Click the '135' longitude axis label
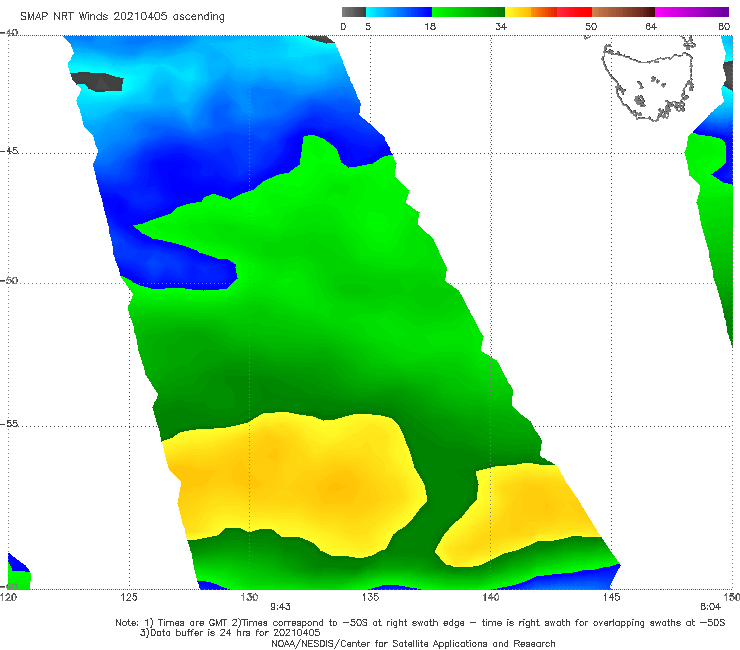Viewport: 740px width, 650px height. pyautogui.click(x=370, y=598)
